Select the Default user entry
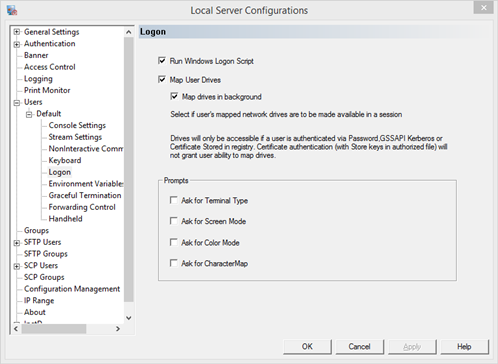 pos(49,114)
